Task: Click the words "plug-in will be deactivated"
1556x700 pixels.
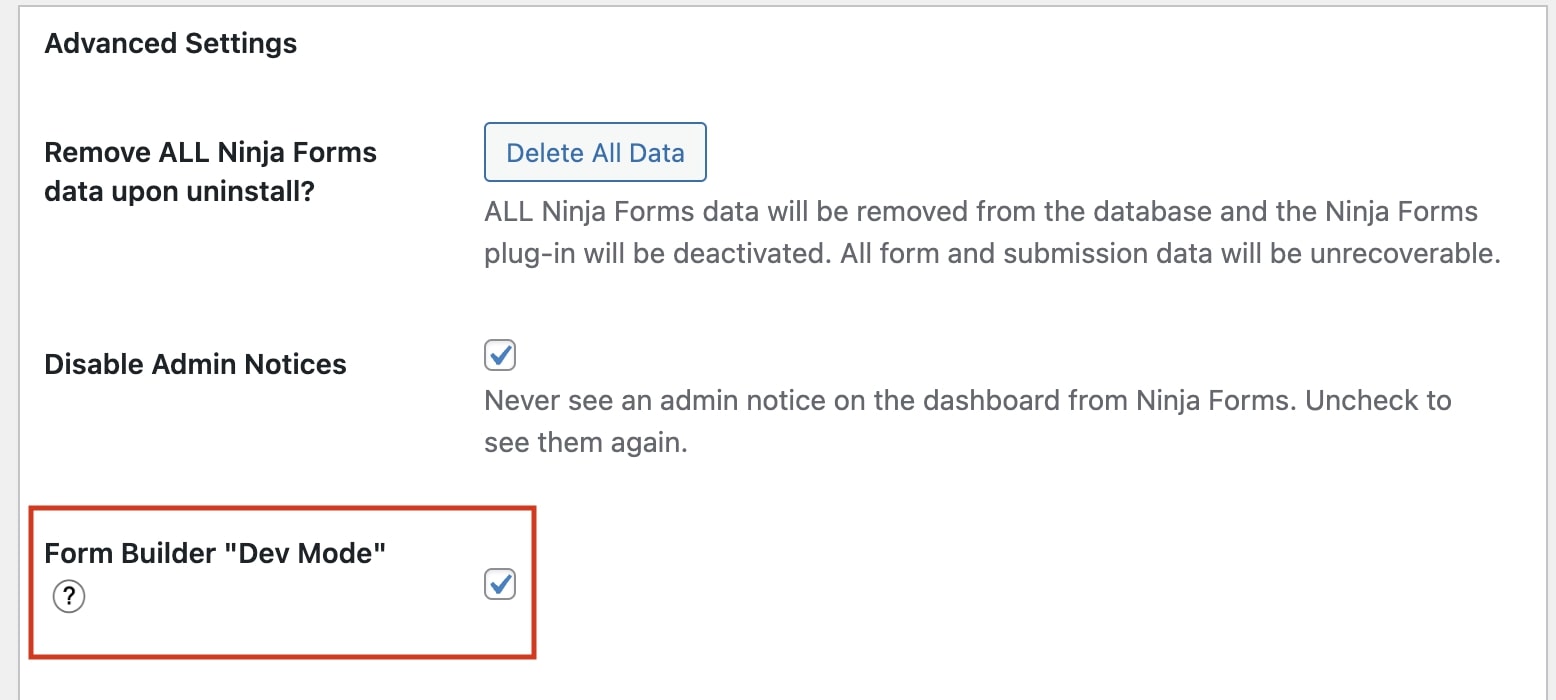Action: tap(658, 253)
